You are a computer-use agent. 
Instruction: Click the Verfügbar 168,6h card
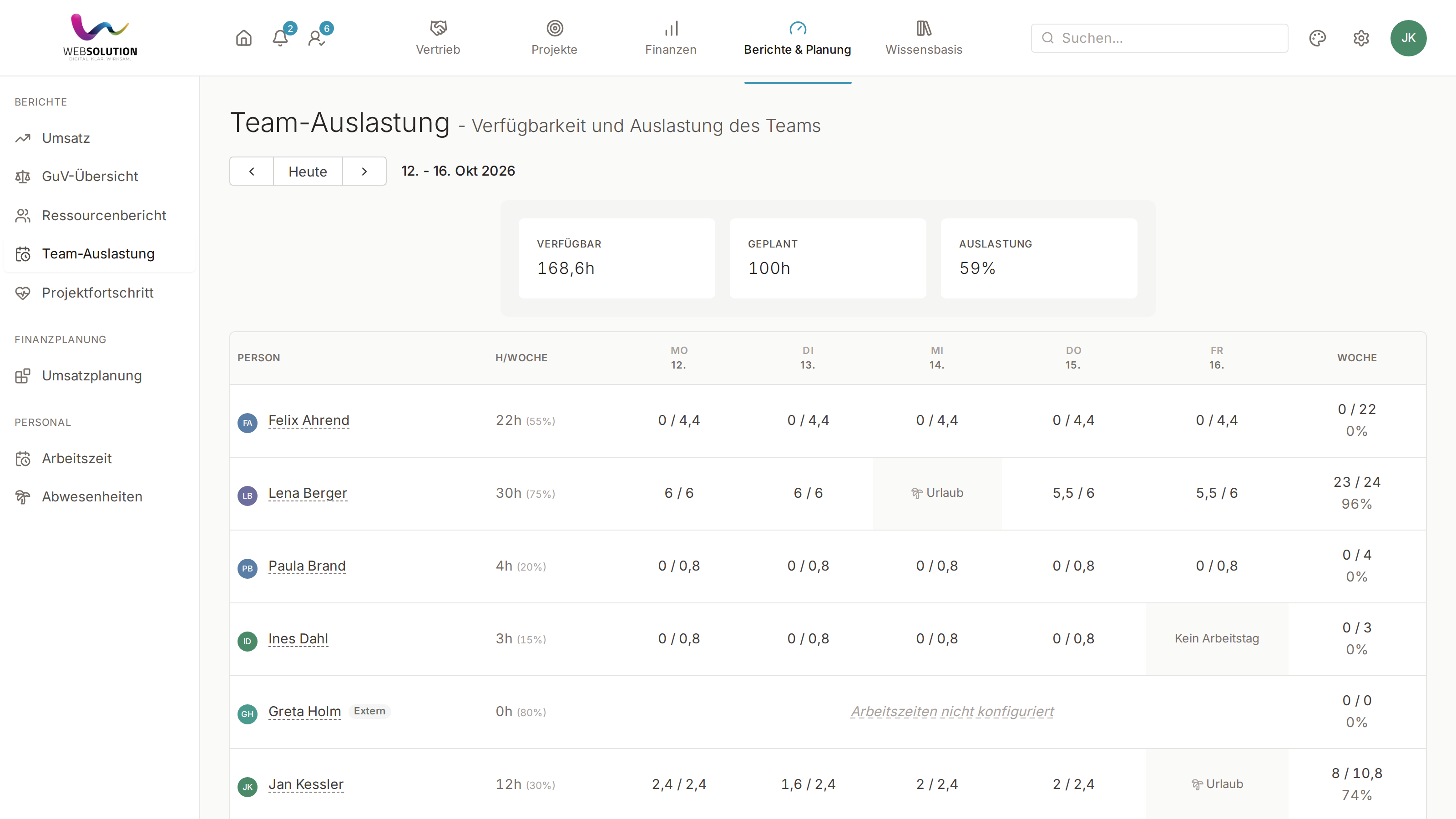tap(617, 258)
